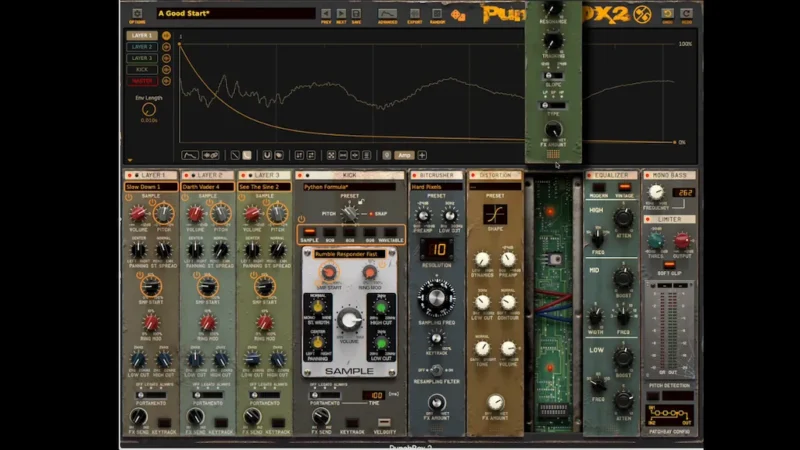Click the Kick portamento Time value 100
Screen dimensions: 800x450
click(x=374, y=395)
